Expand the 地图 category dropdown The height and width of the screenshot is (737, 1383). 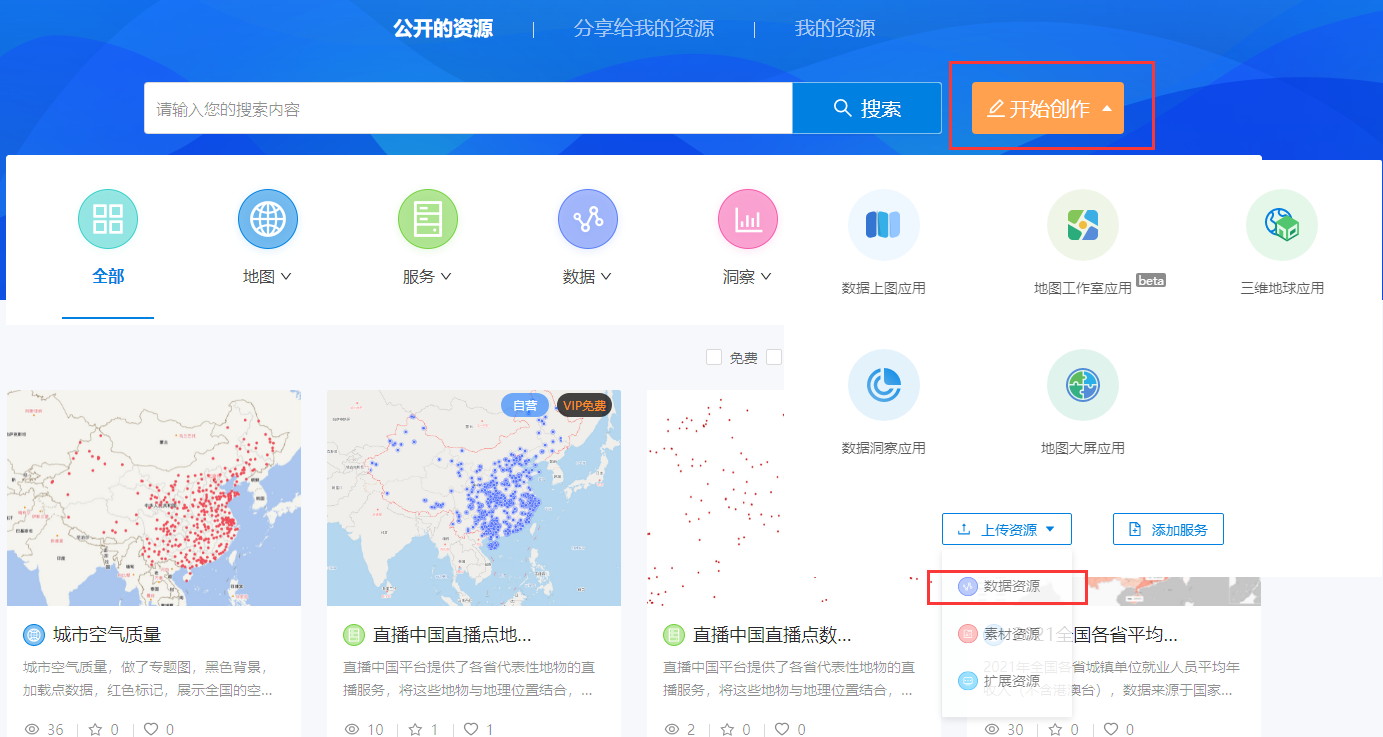[x=267, y=277]
